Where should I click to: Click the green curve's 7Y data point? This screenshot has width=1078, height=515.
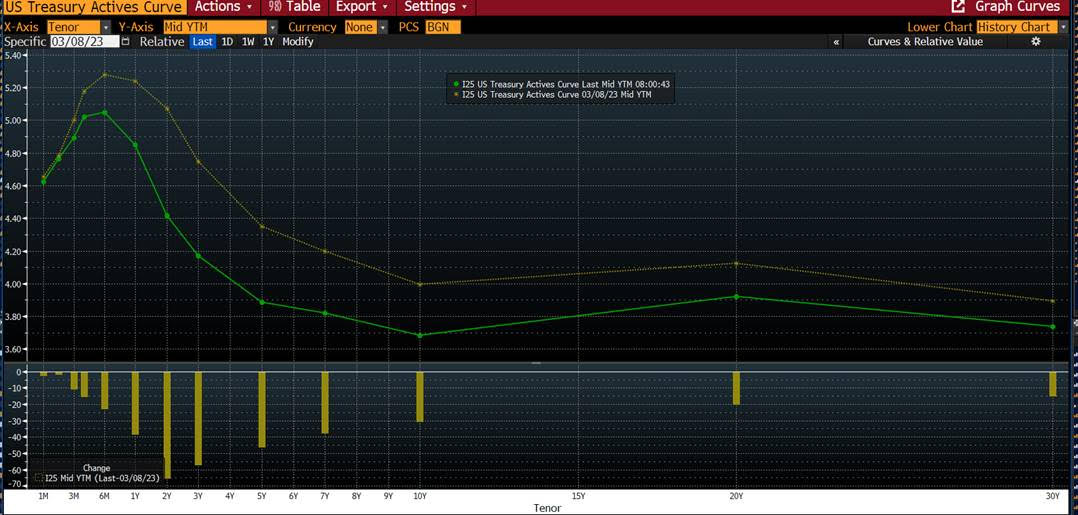pyautogui.click(x=324, y=313)
